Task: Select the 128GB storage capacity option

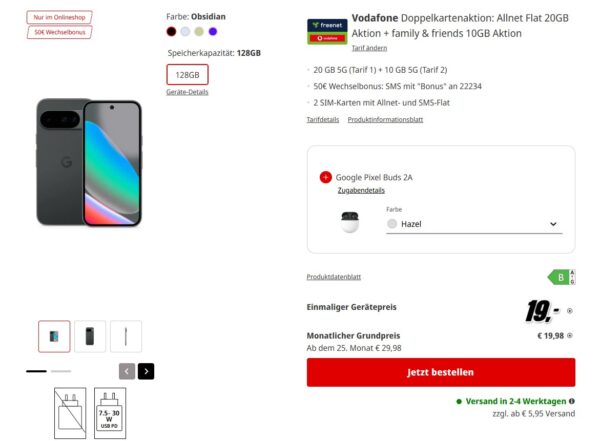Action: pyautogui.click(x=187, y=75)
